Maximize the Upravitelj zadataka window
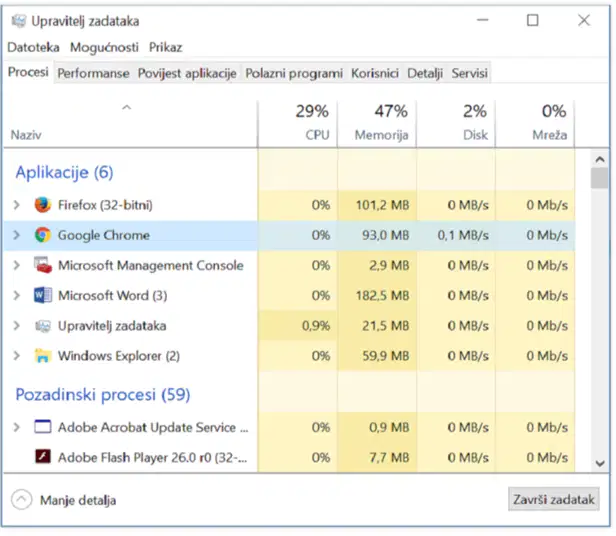This screenshot has height=536, width=616. click(533, 20)
